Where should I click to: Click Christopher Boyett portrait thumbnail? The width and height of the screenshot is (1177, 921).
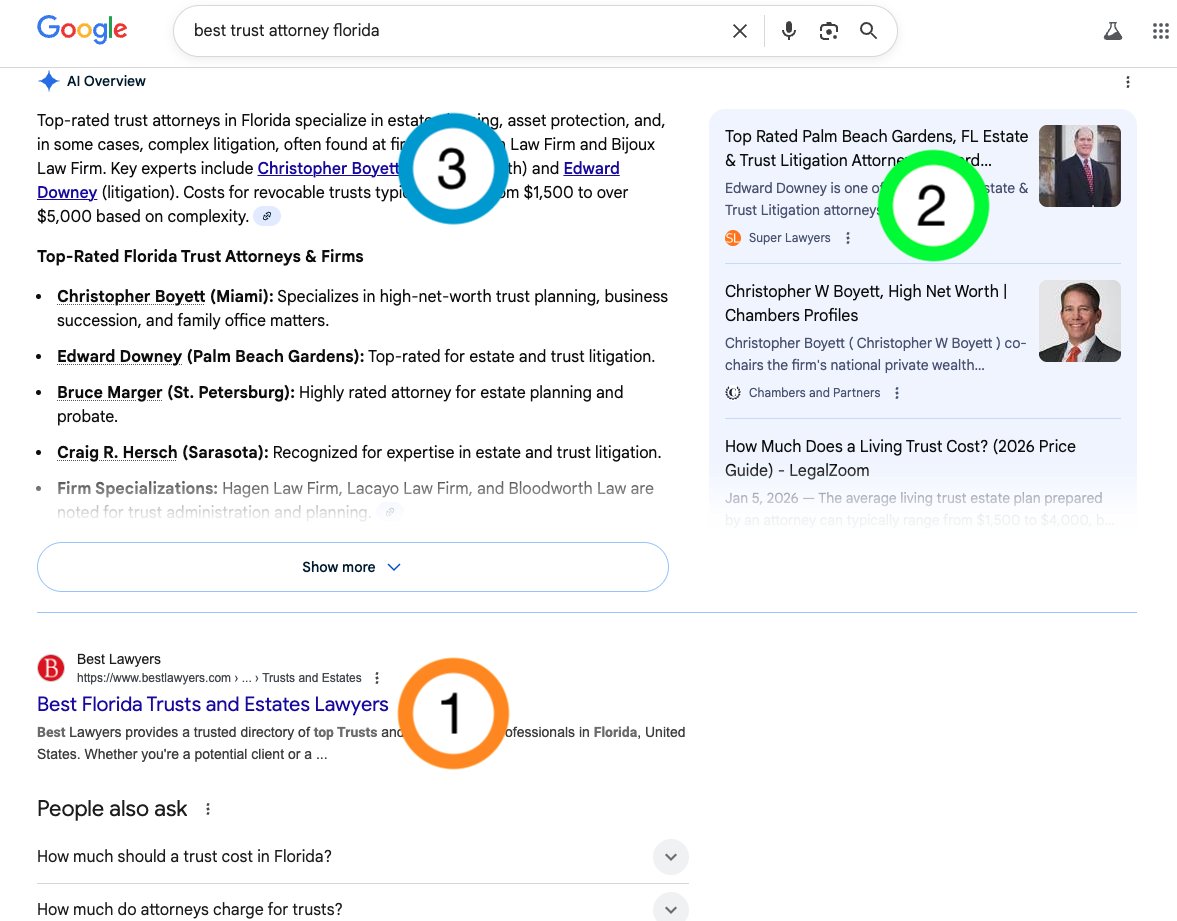(1079, 321)
